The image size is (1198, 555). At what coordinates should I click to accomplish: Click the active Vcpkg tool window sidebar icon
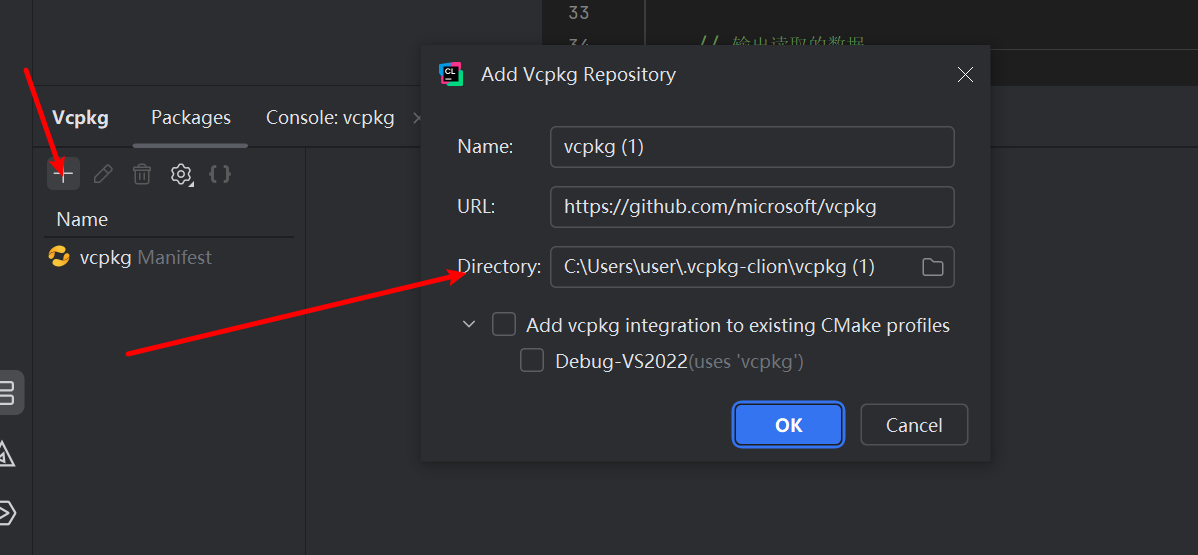pos(8,392)
